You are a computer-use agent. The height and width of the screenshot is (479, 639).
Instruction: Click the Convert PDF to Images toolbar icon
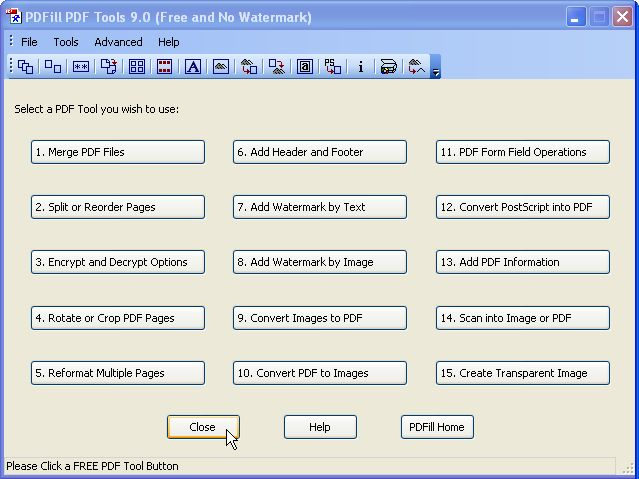(277, 66)
